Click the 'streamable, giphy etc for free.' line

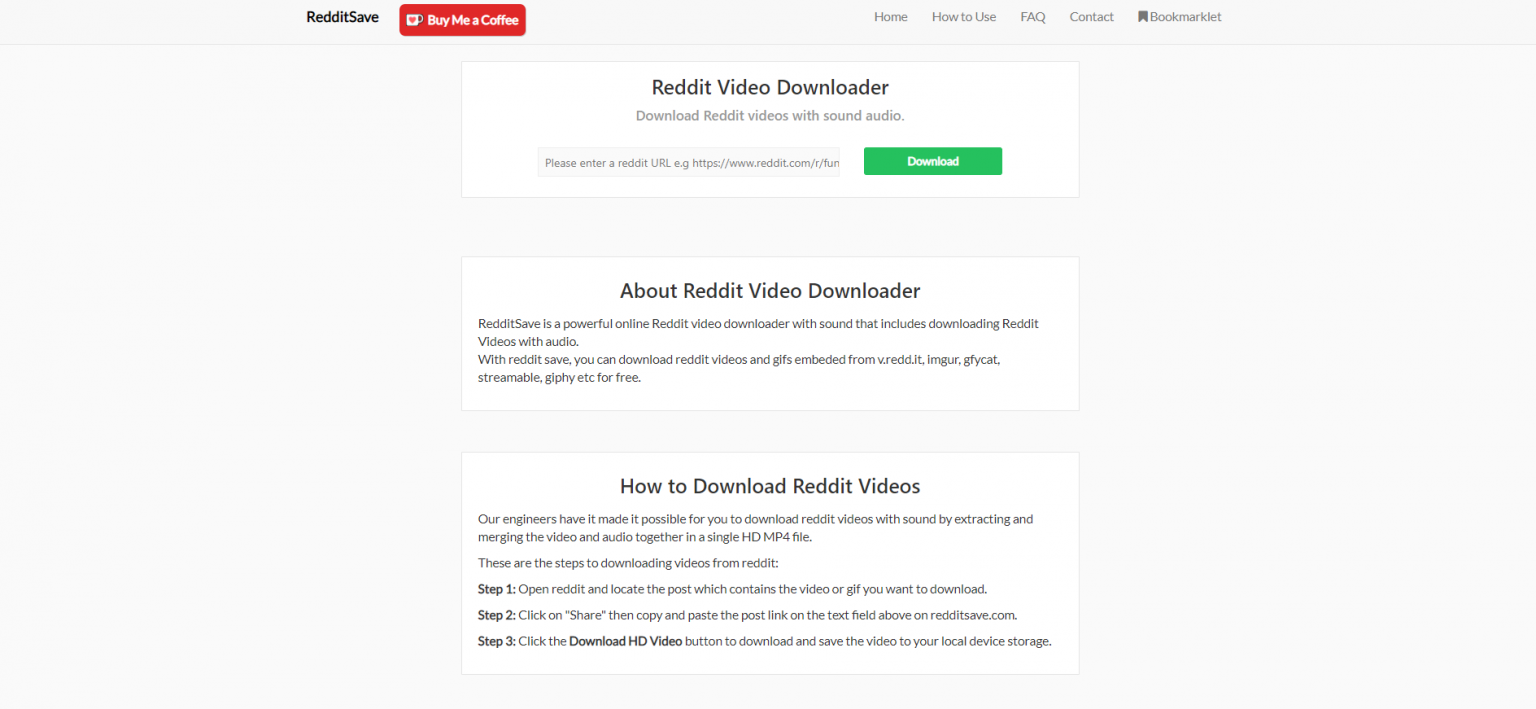point(559,378)
